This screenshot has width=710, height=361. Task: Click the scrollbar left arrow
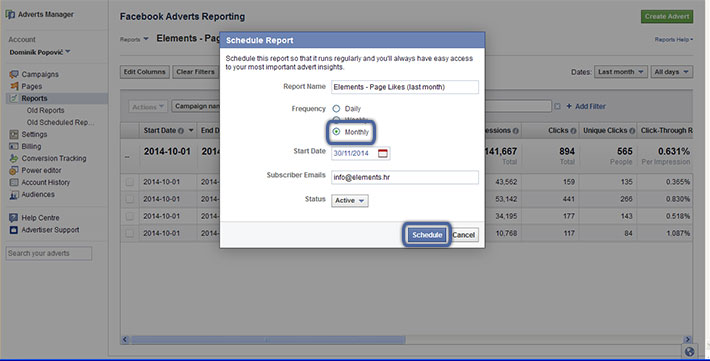(x=125, y=339)
